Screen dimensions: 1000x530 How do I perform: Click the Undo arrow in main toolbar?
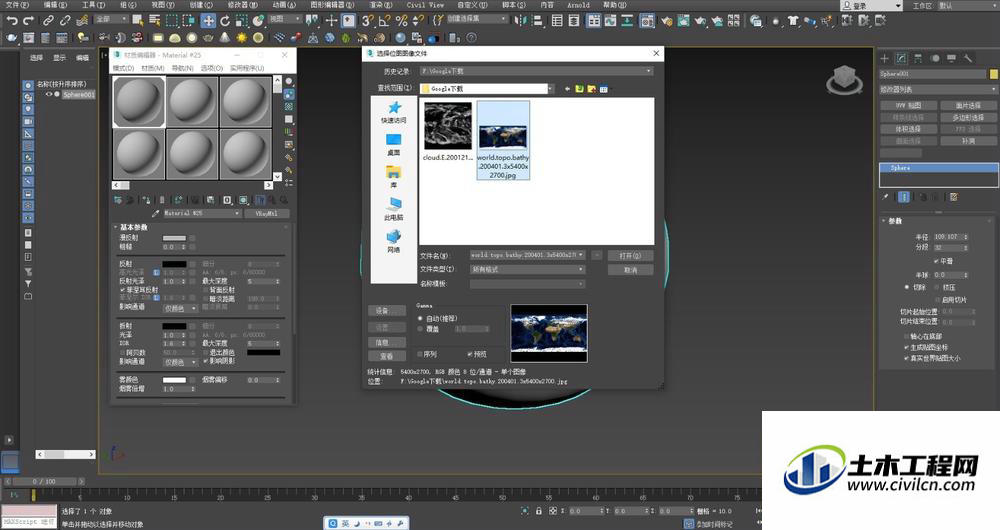(x=11, y=20)
